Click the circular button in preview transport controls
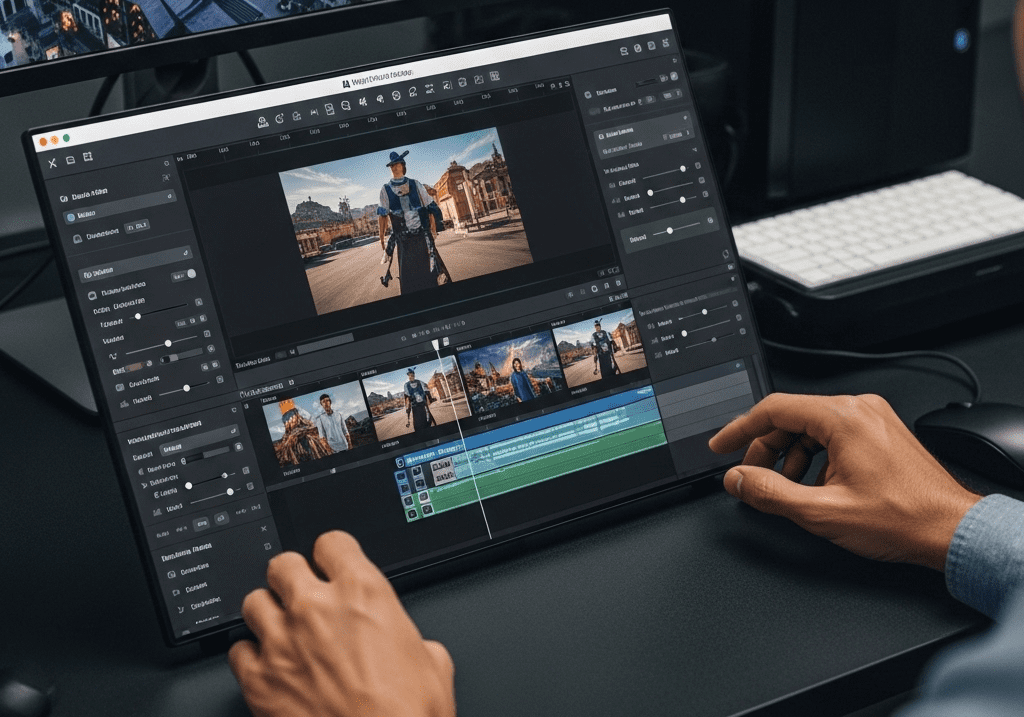This screenshot has height=717, width=1024. click(594, 289)
